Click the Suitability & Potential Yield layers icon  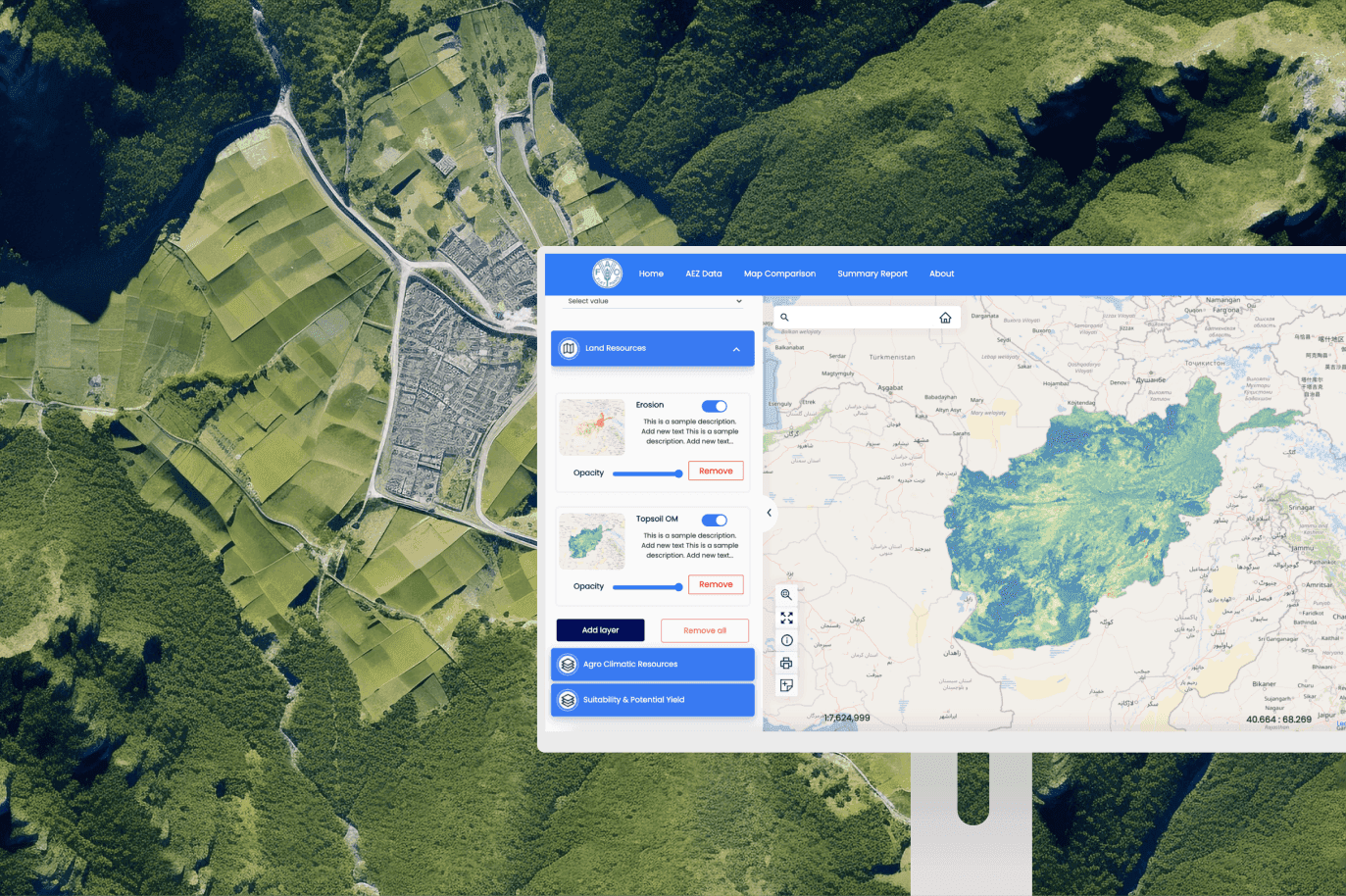coord(568,700)
